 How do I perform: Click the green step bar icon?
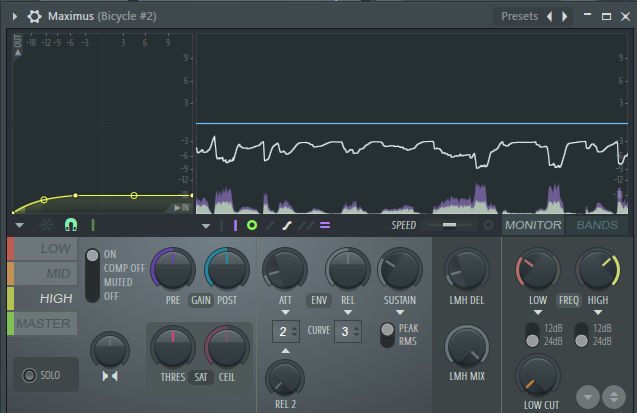point(93,225)
